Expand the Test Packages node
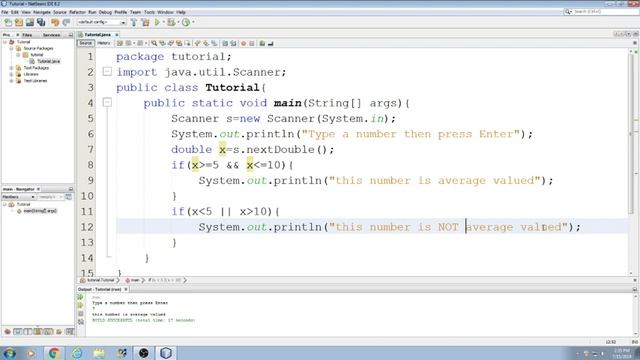This screenshot has width=640, height=360. coord(11,68)
